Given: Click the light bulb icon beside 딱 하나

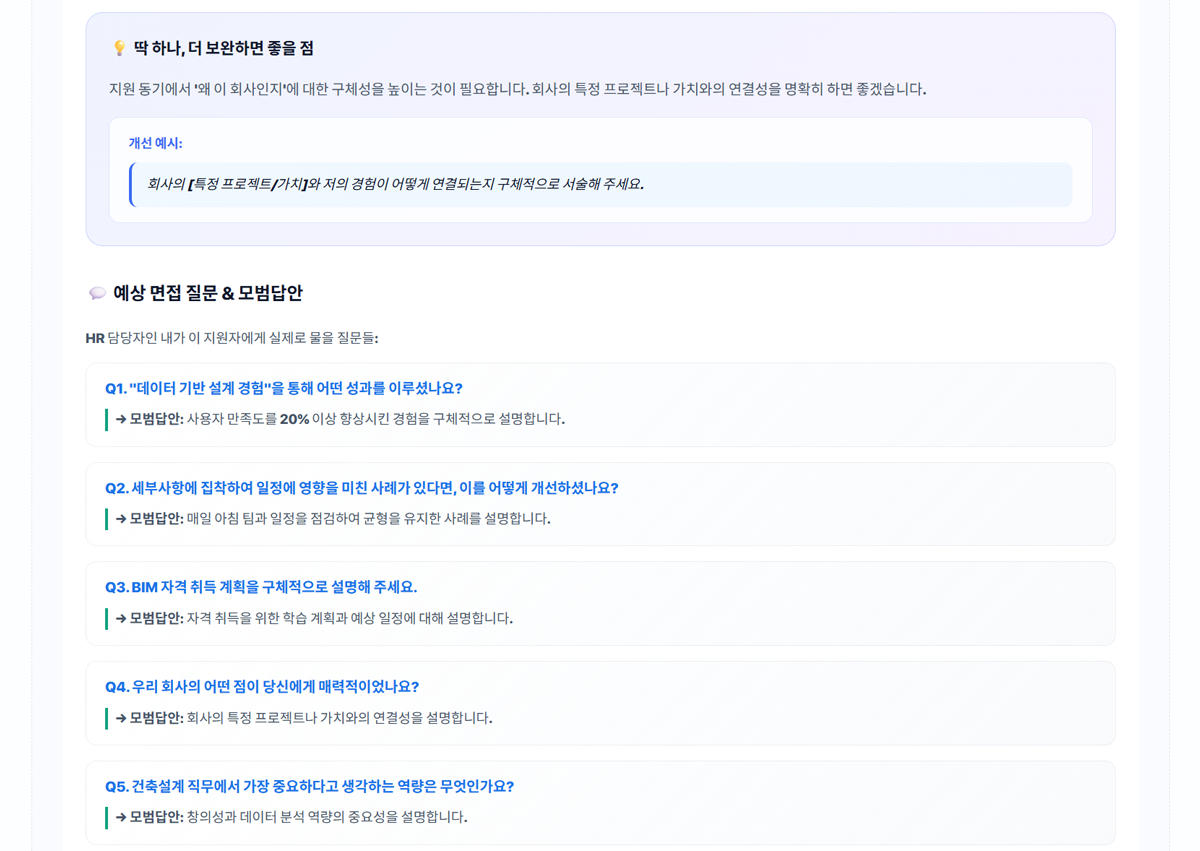Looking at the screenshot, I should (119, 49).
